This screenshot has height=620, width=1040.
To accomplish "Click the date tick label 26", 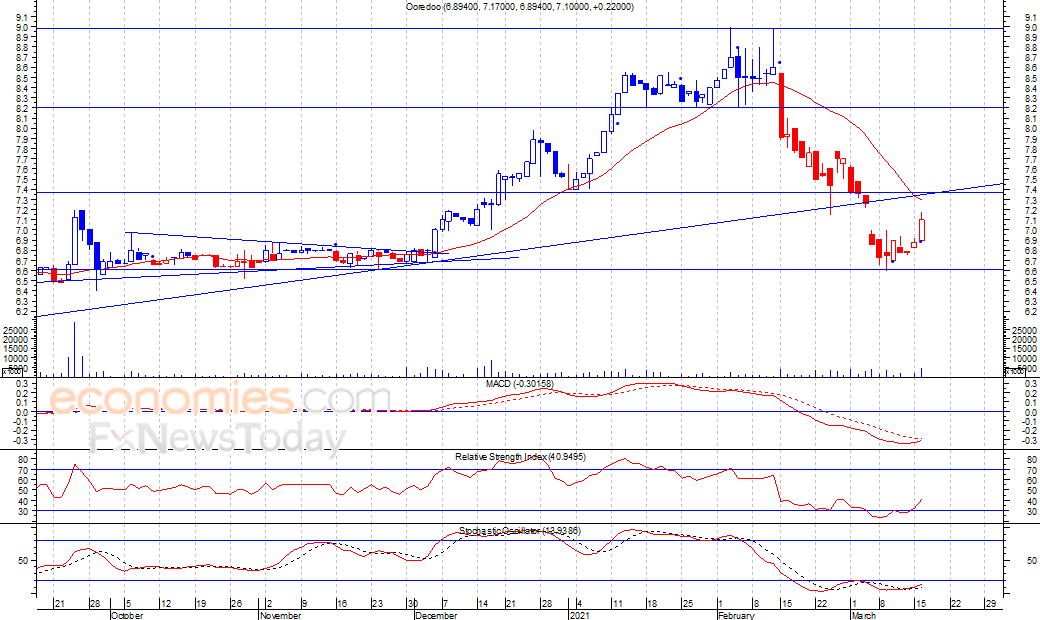I will (236, 603).
